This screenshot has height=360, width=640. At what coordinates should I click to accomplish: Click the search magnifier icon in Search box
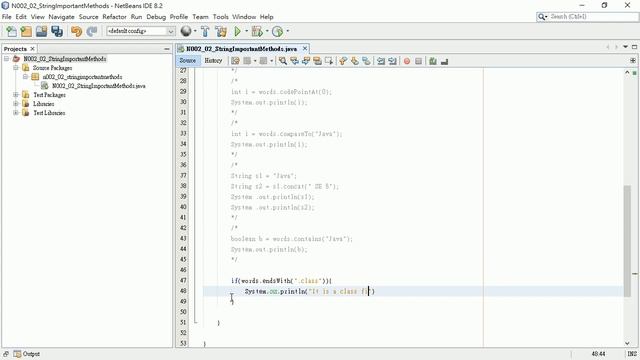click(x=542, y=17)
